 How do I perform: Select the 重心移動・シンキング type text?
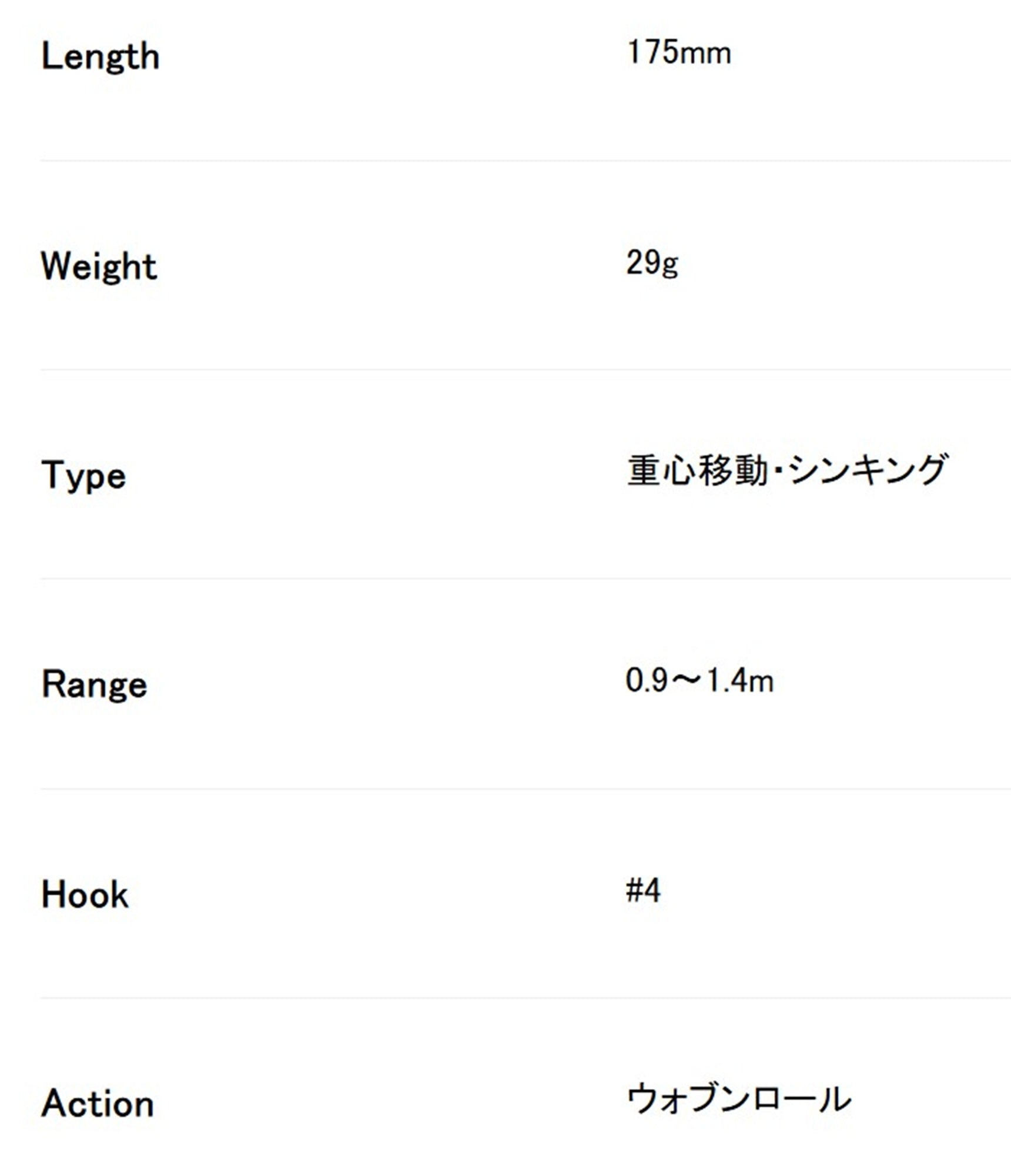point(787,470)
